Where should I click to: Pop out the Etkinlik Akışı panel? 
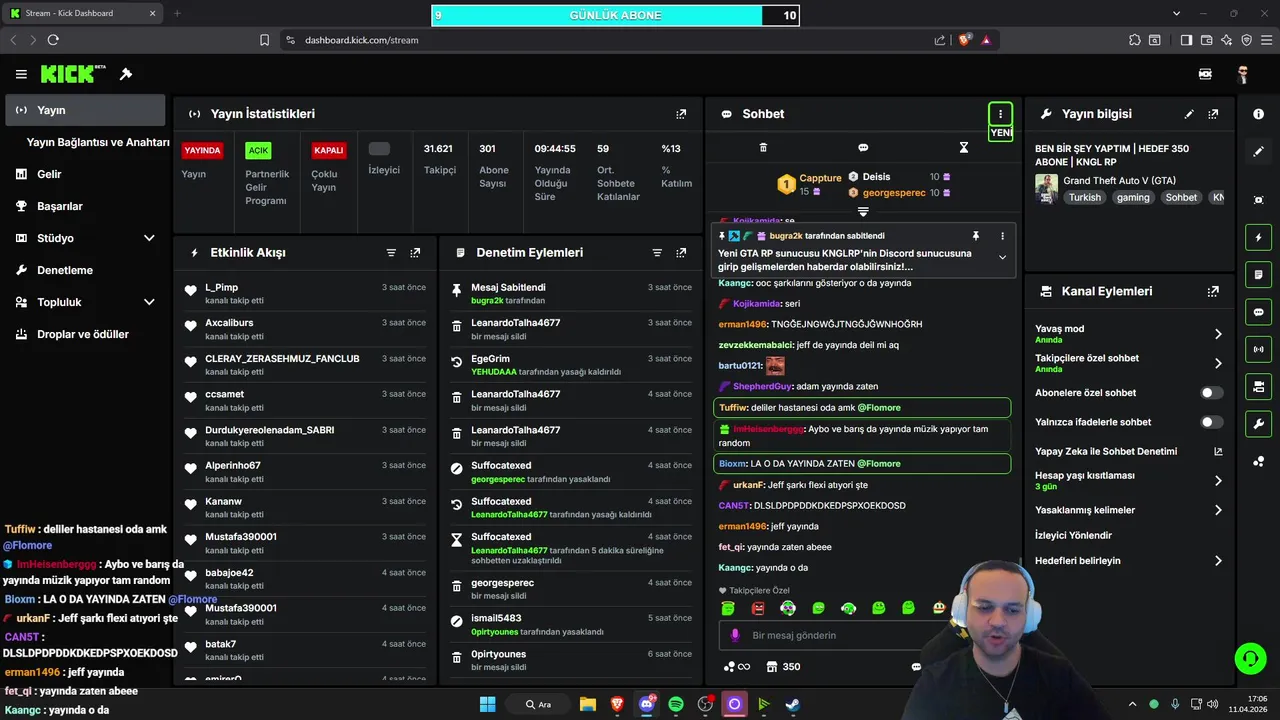415,253
